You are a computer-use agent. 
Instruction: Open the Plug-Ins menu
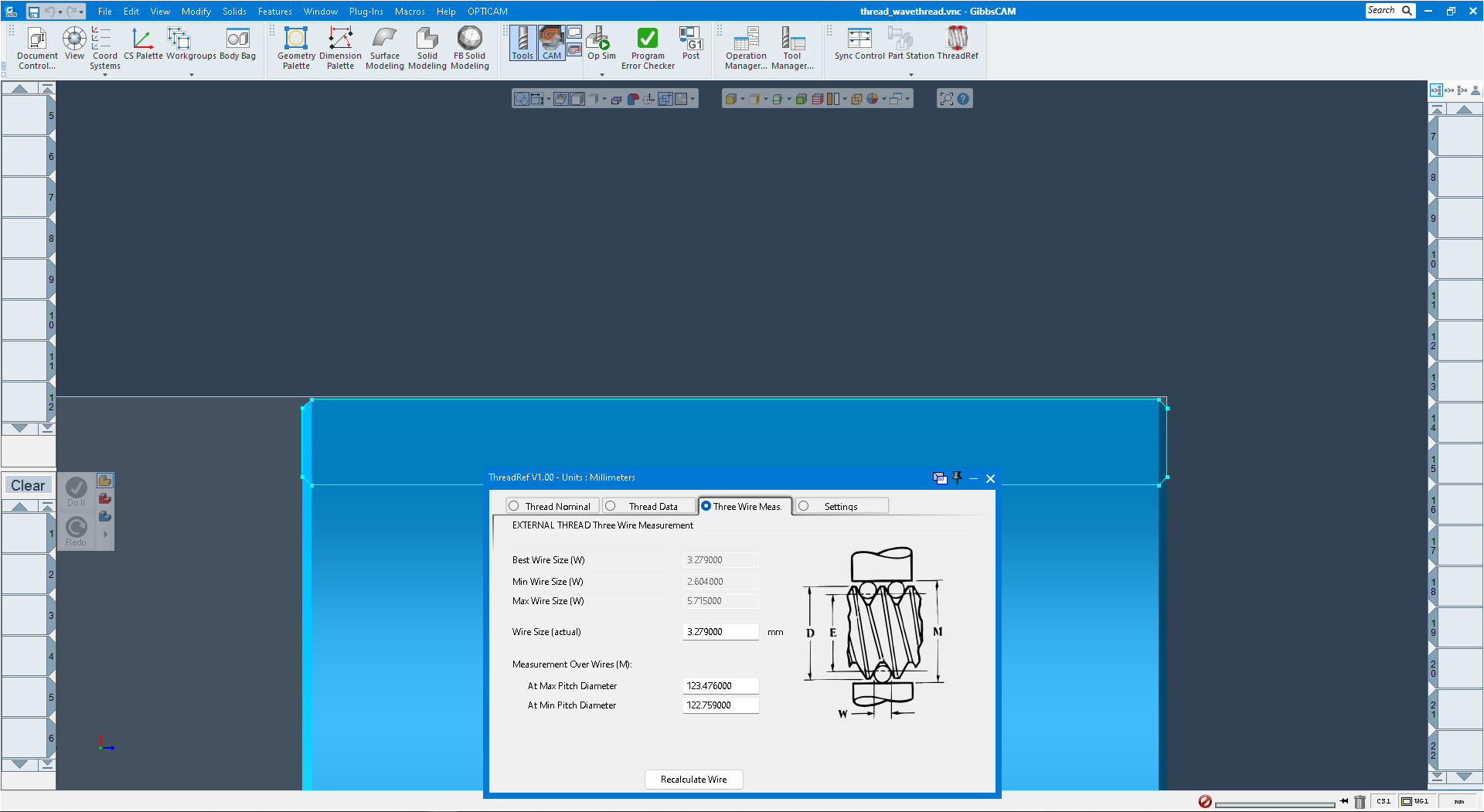pyautogui.click(x=366, y=11)
